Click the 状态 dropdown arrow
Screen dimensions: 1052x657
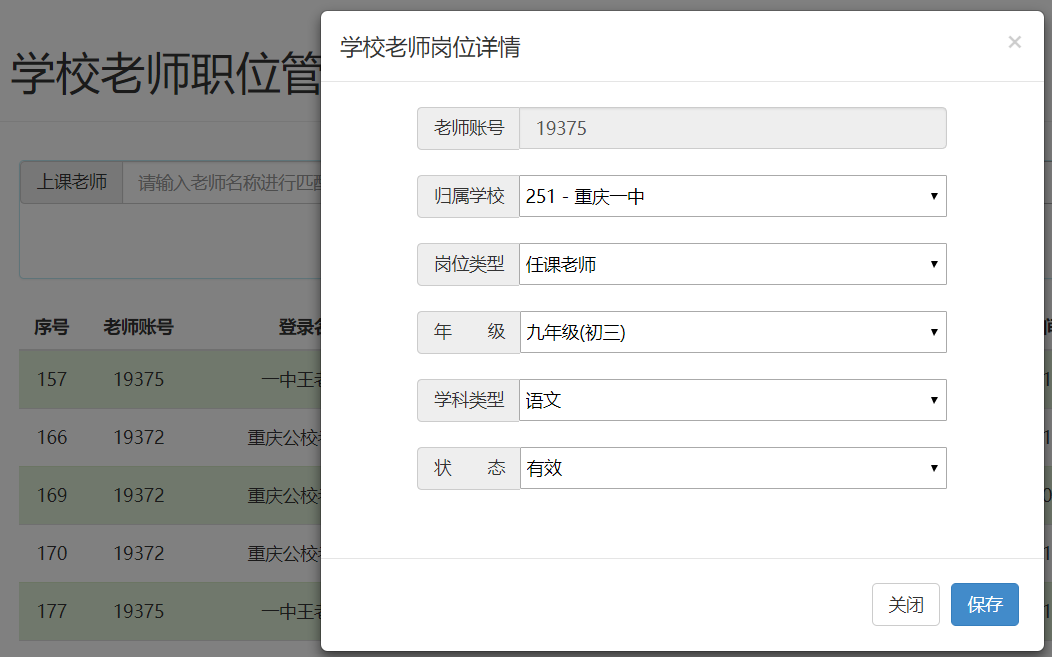tap(932, 468)
